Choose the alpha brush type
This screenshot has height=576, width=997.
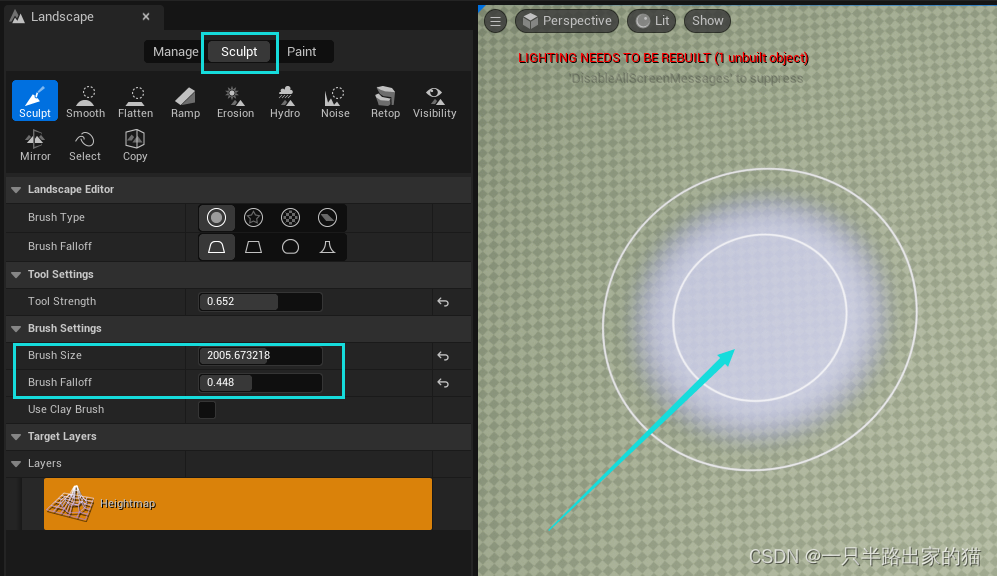[x=253, y=217]
